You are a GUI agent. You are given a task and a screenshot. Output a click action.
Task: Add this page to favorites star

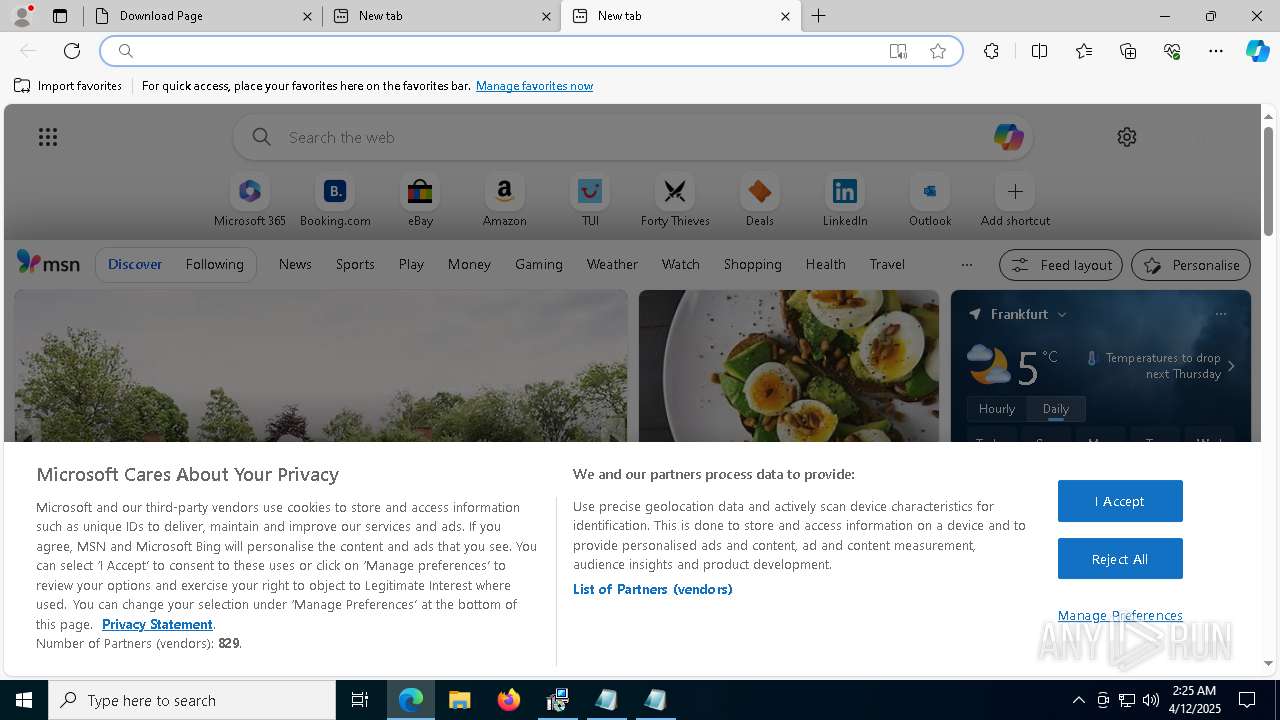(x=938, y=51)
